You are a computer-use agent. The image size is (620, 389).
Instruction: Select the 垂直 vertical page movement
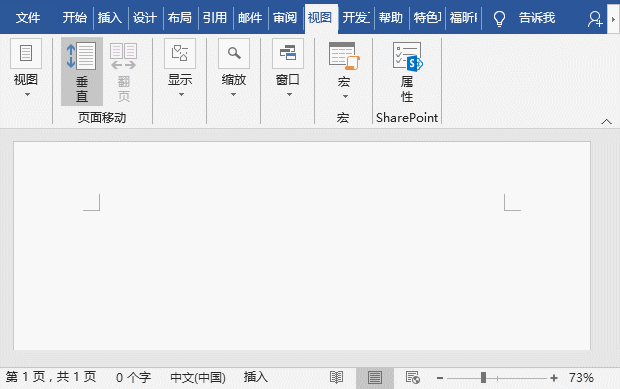coord(82,72)
